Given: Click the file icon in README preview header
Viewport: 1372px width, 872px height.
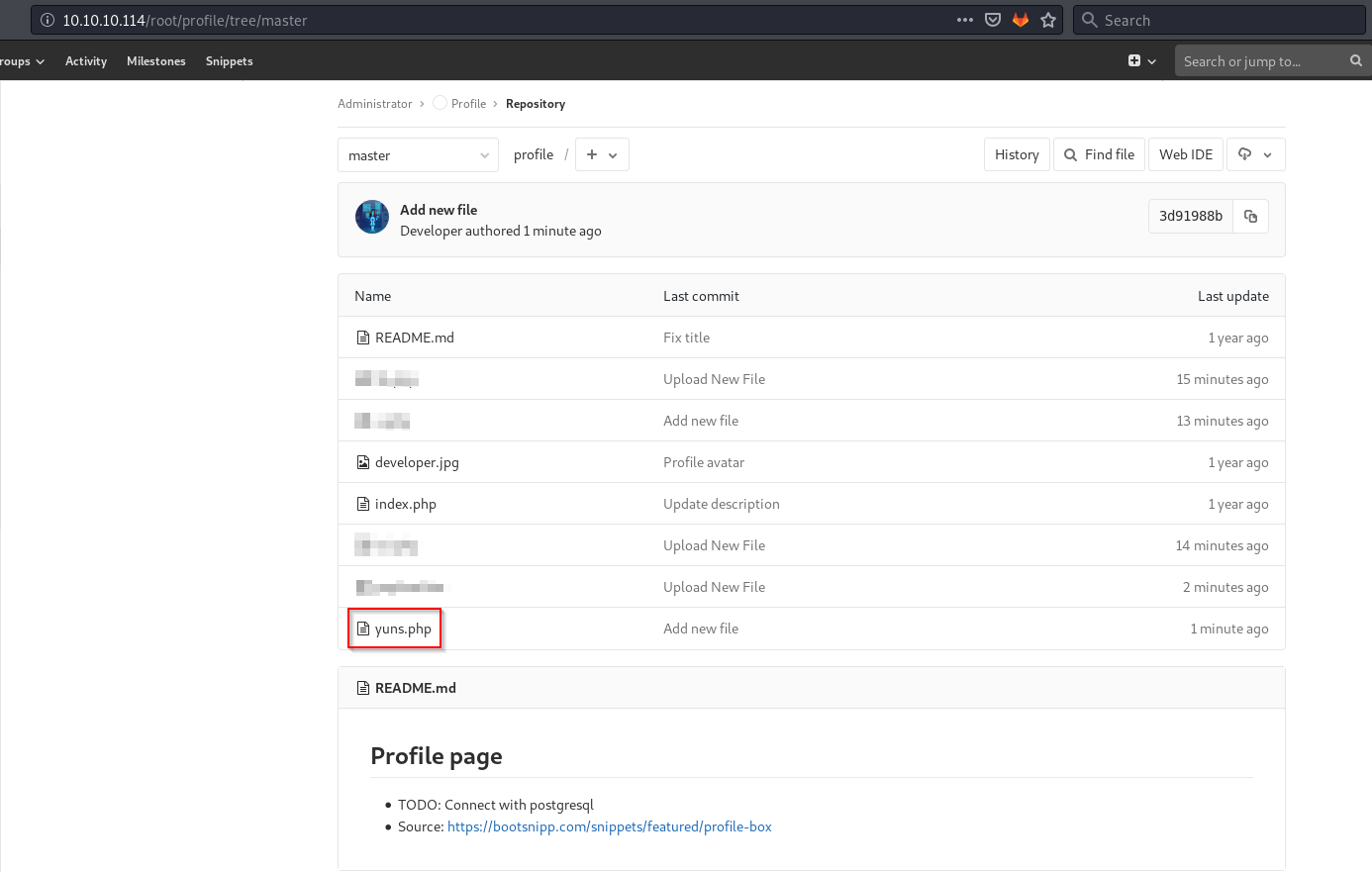Looking at the screenshot, I should click(362, 688).
